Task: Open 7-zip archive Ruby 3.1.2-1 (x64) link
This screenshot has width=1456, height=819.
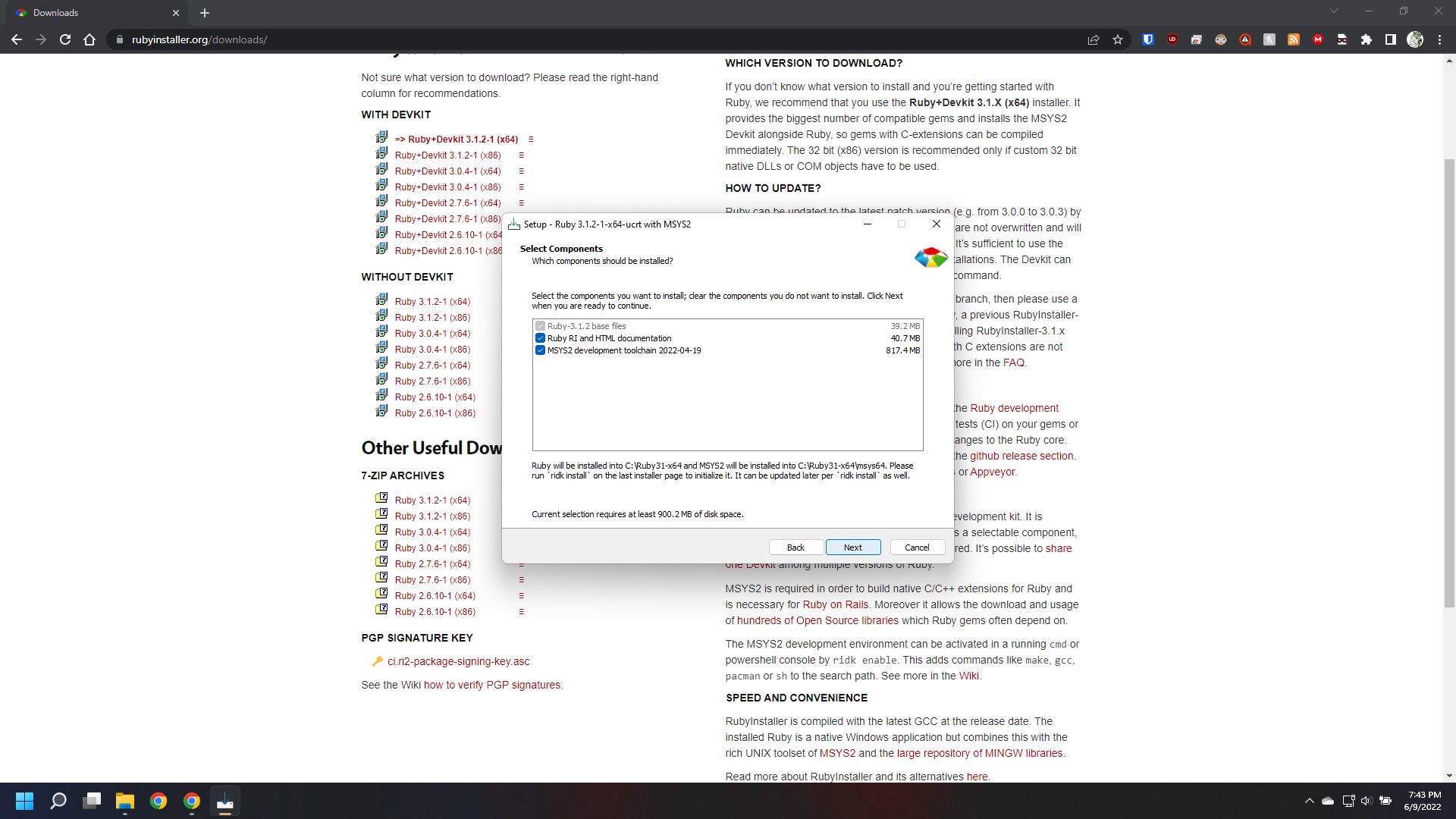Action: [x=432, y=500]
